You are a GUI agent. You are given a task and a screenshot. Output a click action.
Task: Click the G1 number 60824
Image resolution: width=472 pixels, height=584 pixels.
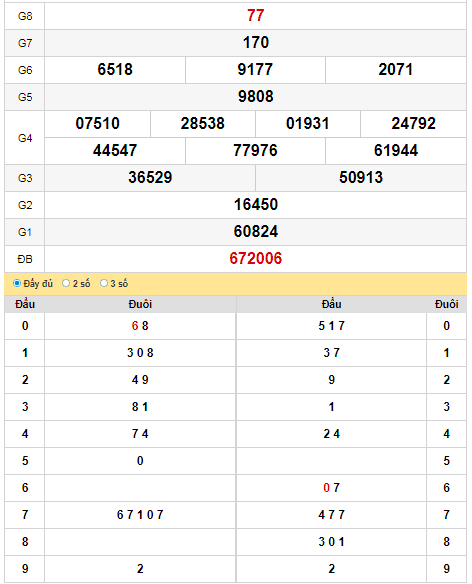[256, 232]
